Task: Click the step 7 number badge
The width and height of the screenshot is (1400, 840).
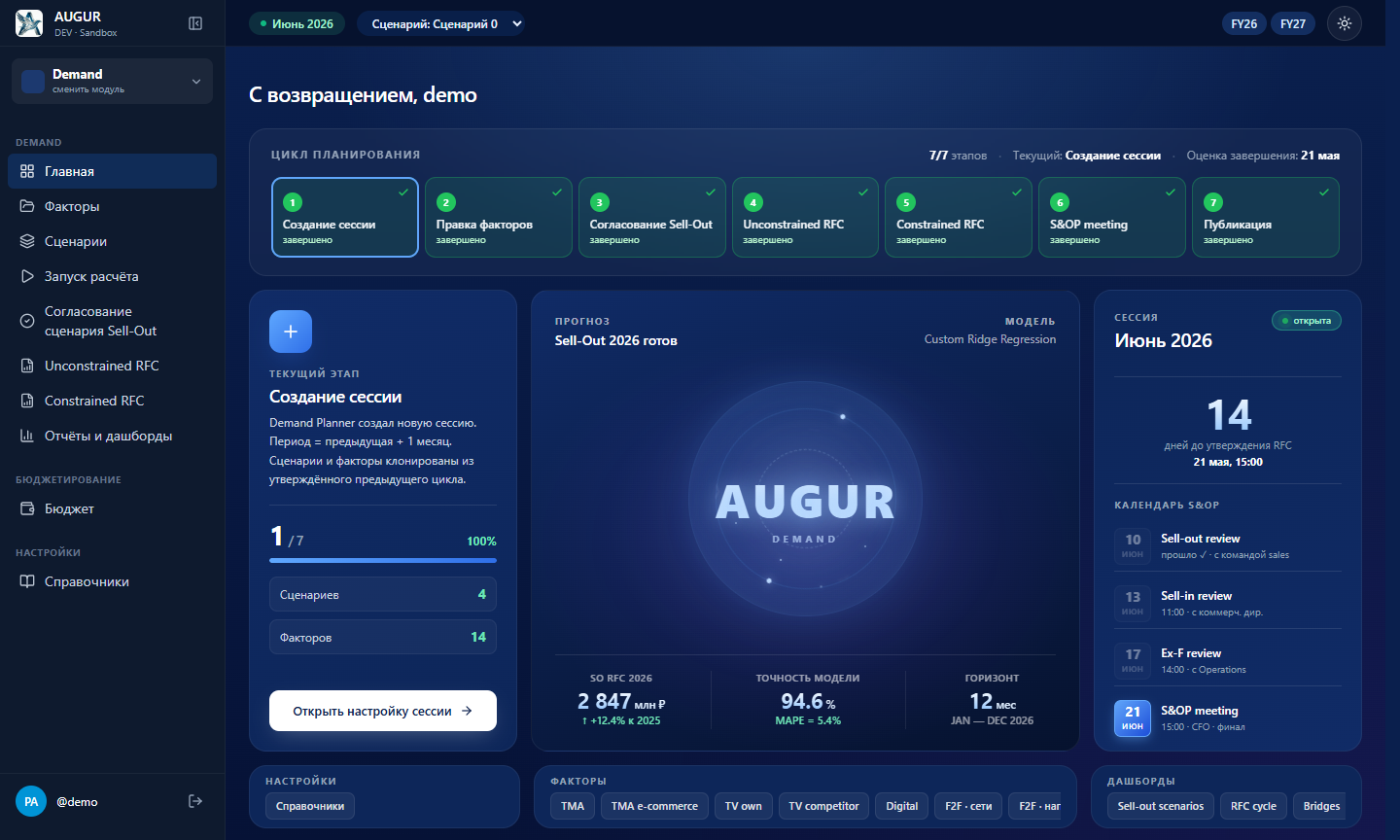Action: tap(1213, 202)
